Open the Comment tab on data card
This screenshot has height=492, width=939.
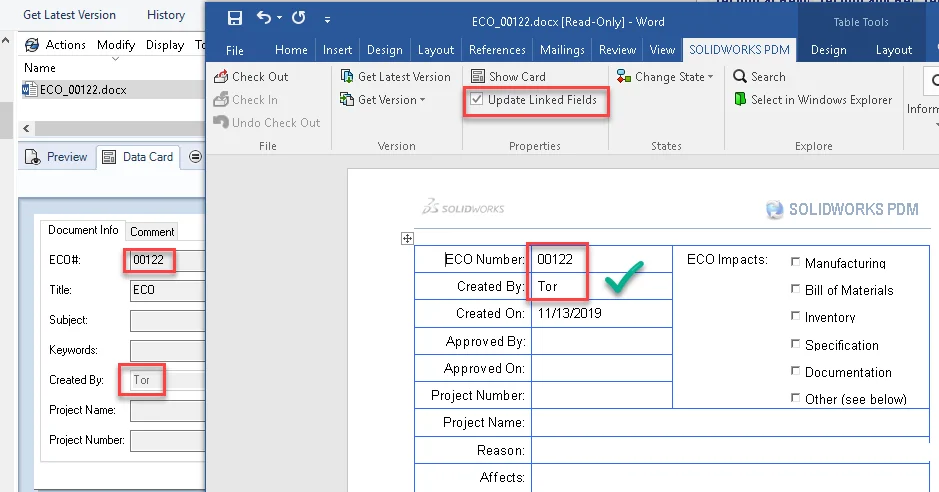[152, 232]
